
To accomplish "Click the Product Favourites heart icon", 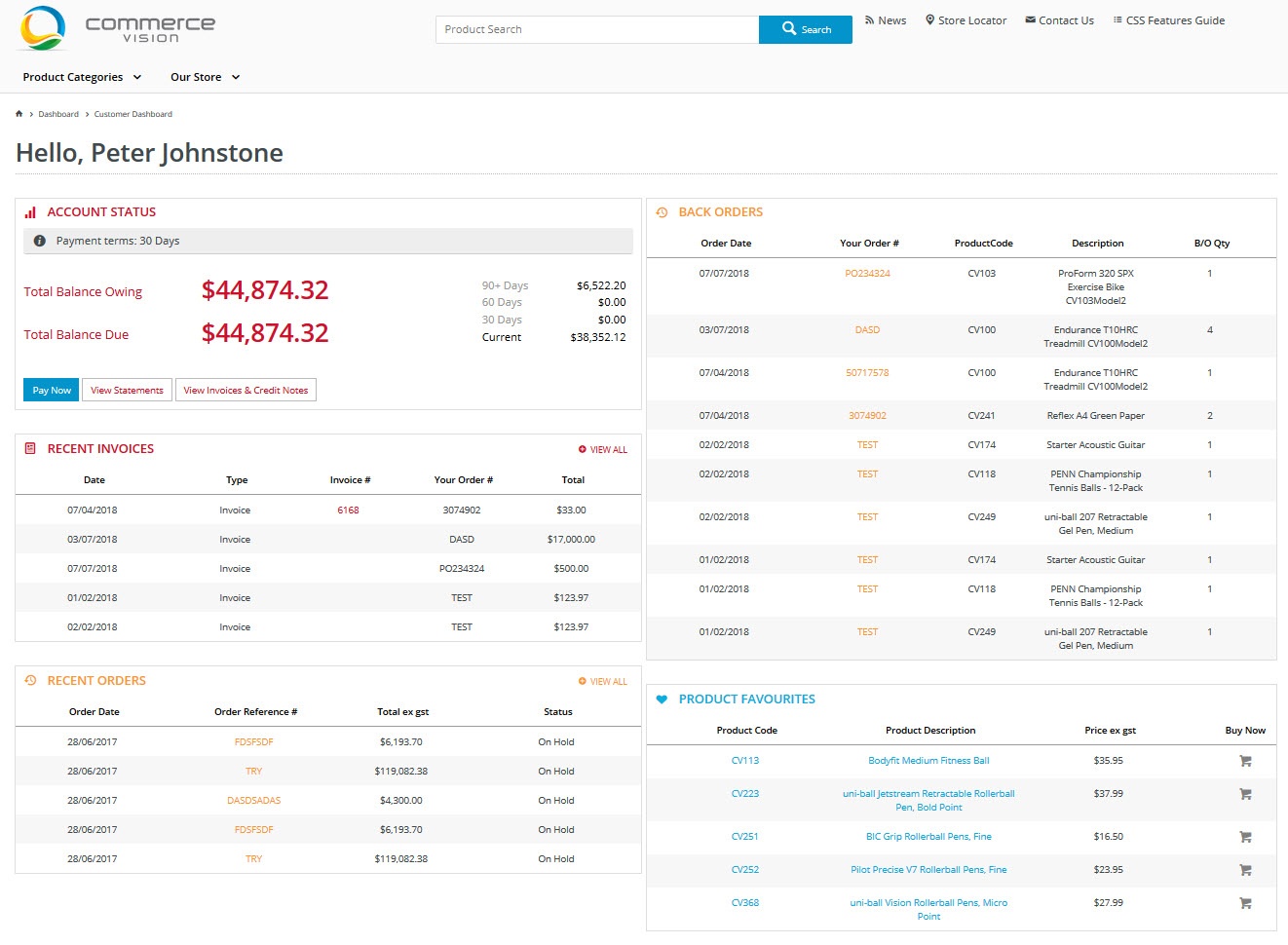I will click(663, 699).
